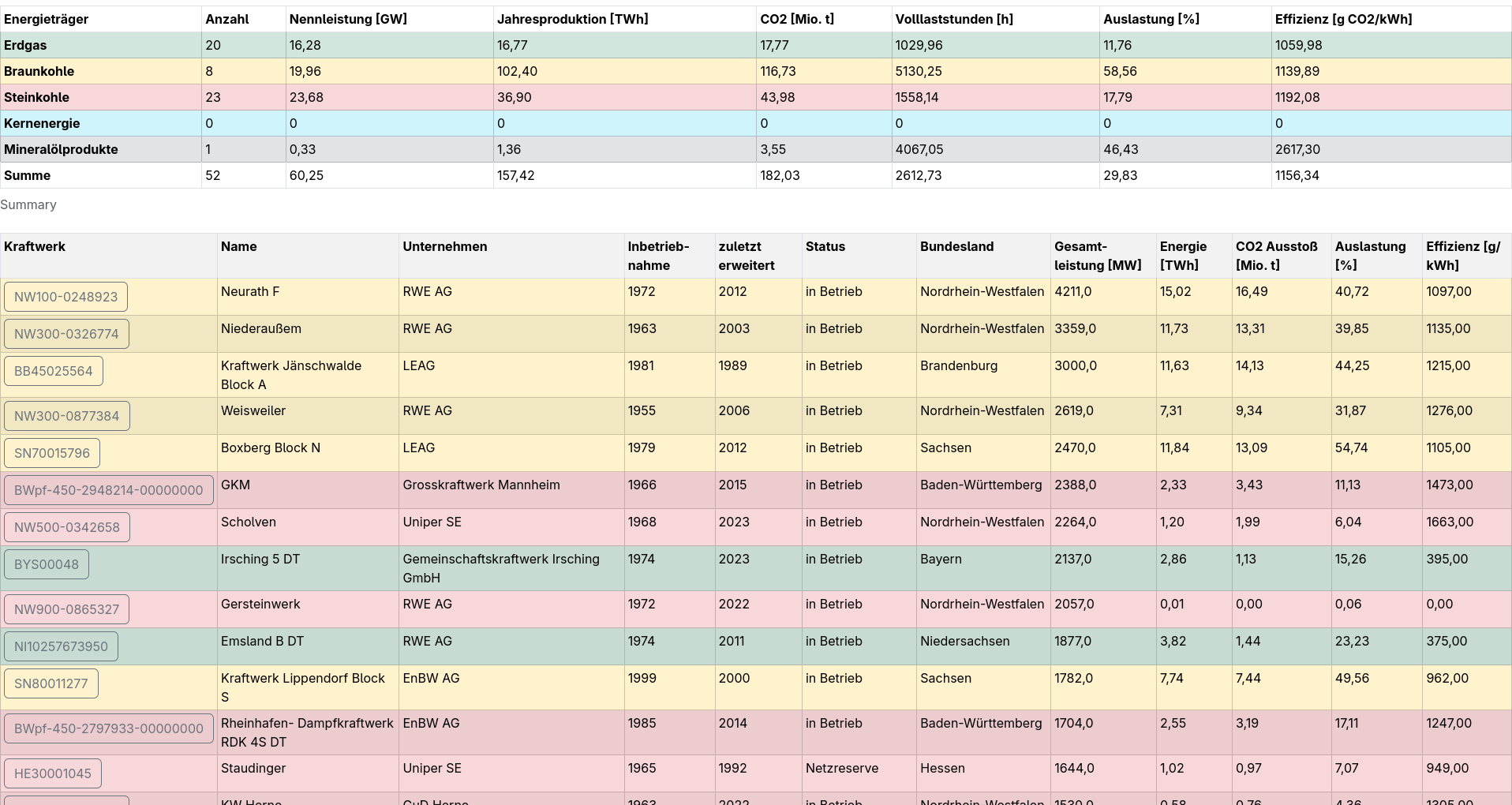
Task: Open the NW300-0326774 plant ID button
Action: 66,334
